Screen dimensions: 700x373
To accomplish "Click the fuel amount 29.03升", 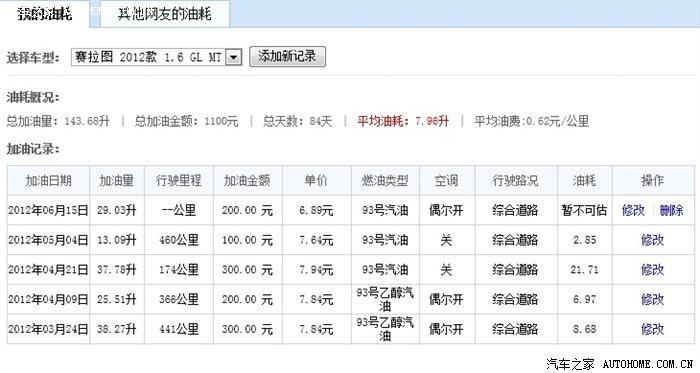I will (117, 210).
